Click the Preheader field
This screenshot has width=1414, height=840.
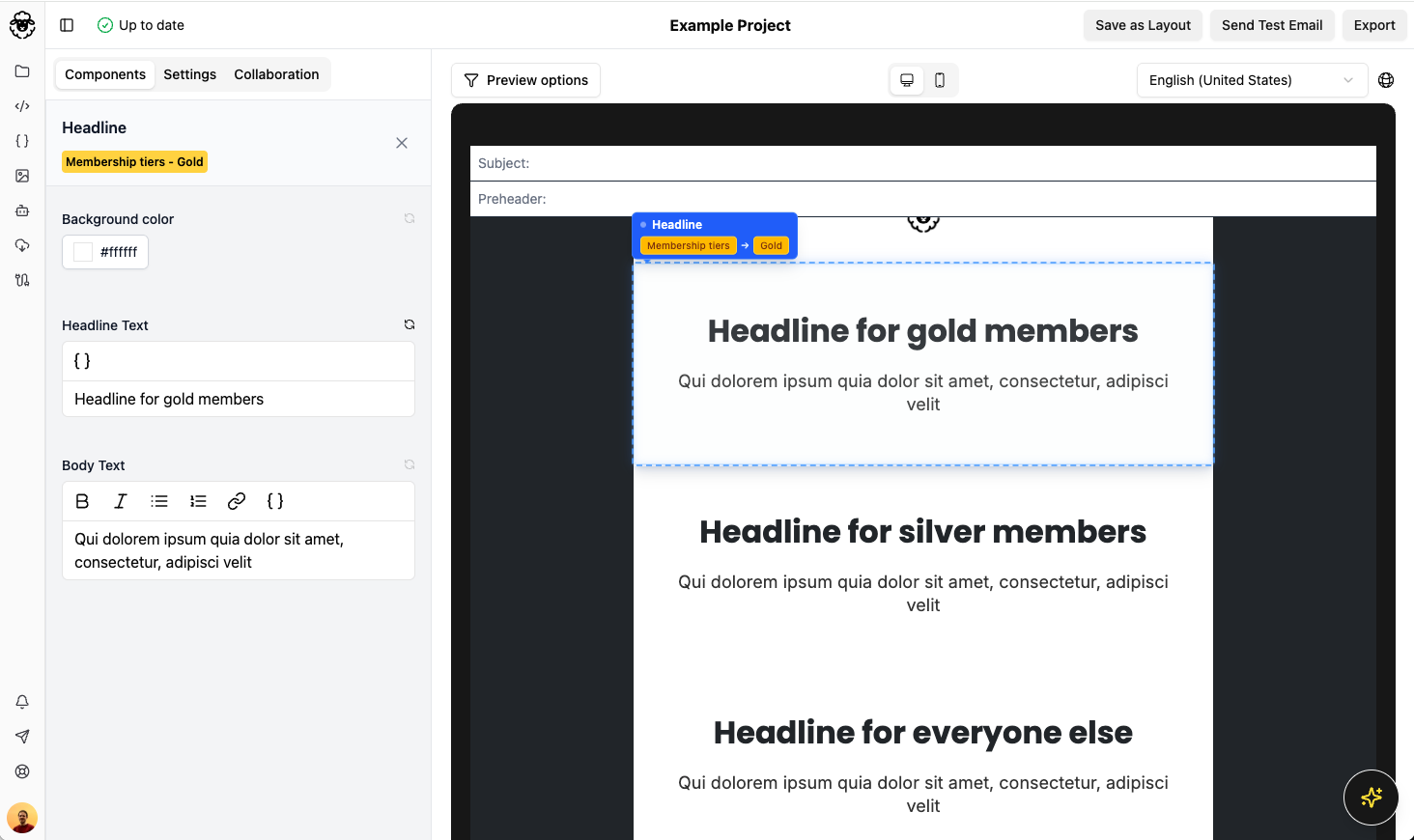[923, 199]
